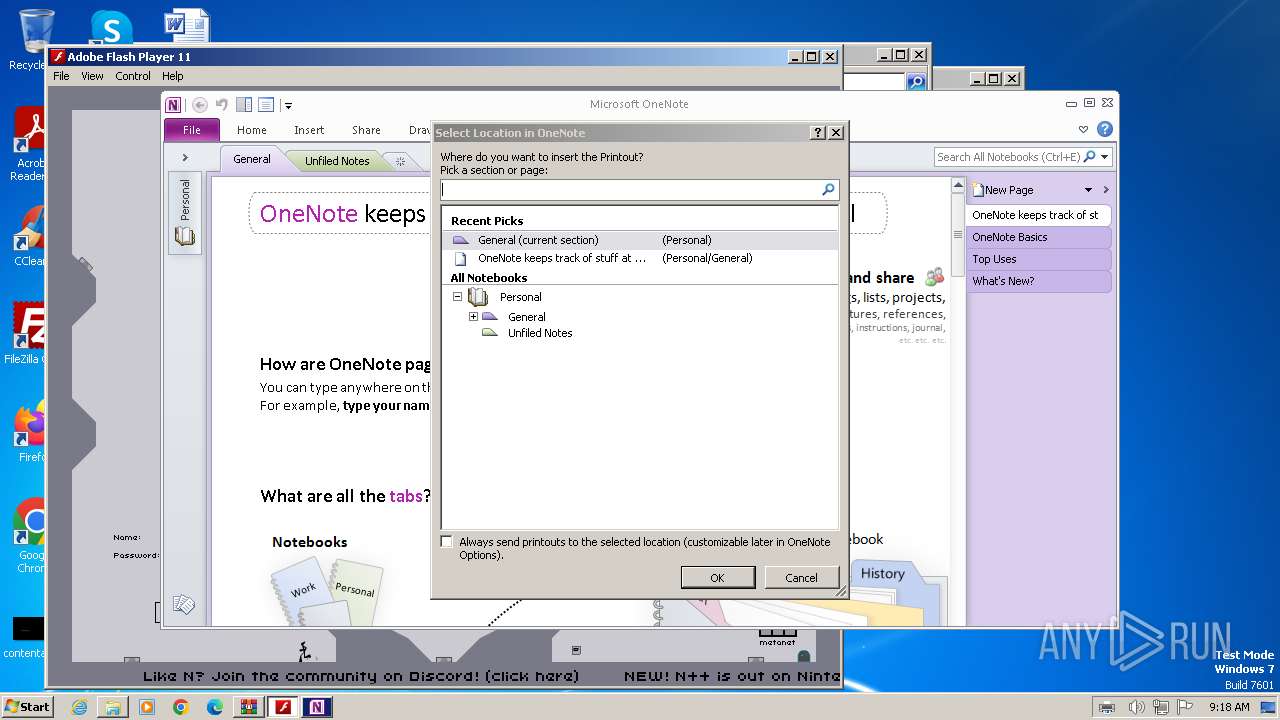Viewport: 1280px width, 720px height.
Task: Click the Personal notebook in sidebar
Action: tap(185, 200)
